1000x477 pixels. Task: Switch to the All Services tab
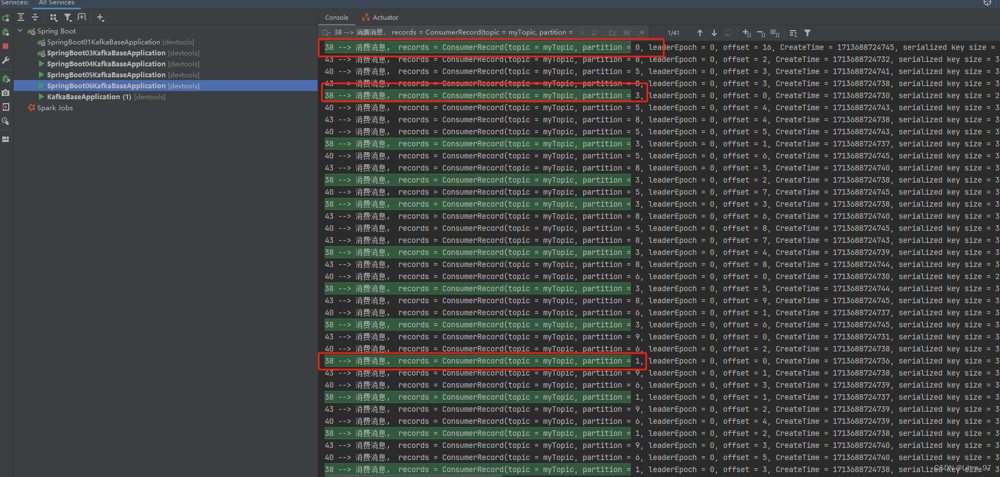coord(56,3)
